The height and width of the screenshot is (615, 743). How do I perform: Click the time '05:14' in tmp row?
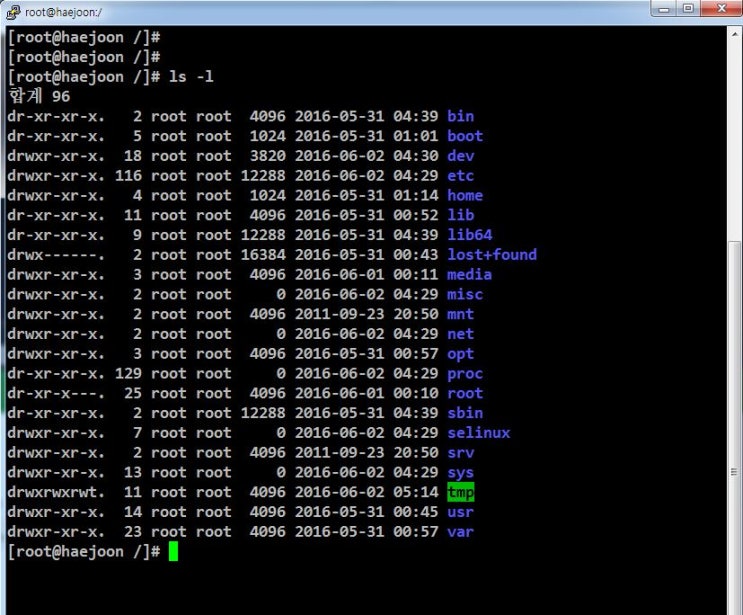point(416,492)
